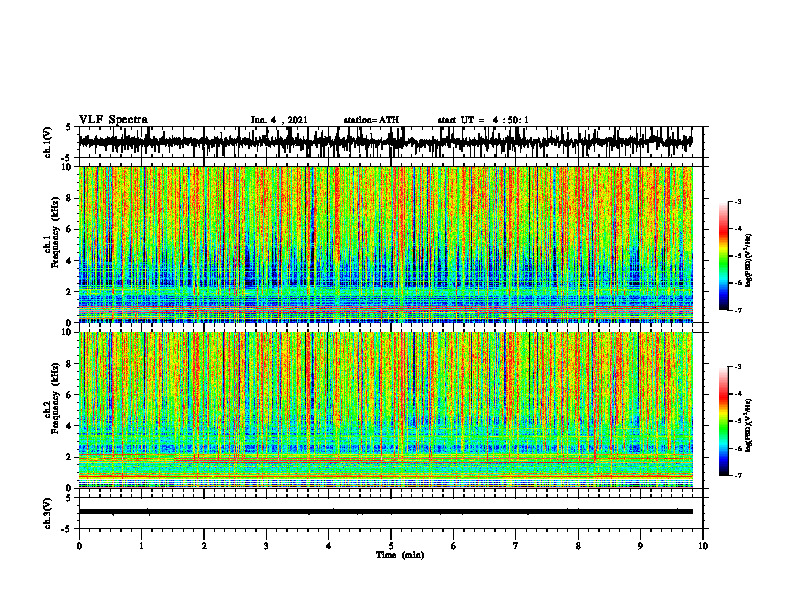Click the ch.2 PSD color scale bar
Image resolution: width=792 pixels, height=612 pixels.
723,421
